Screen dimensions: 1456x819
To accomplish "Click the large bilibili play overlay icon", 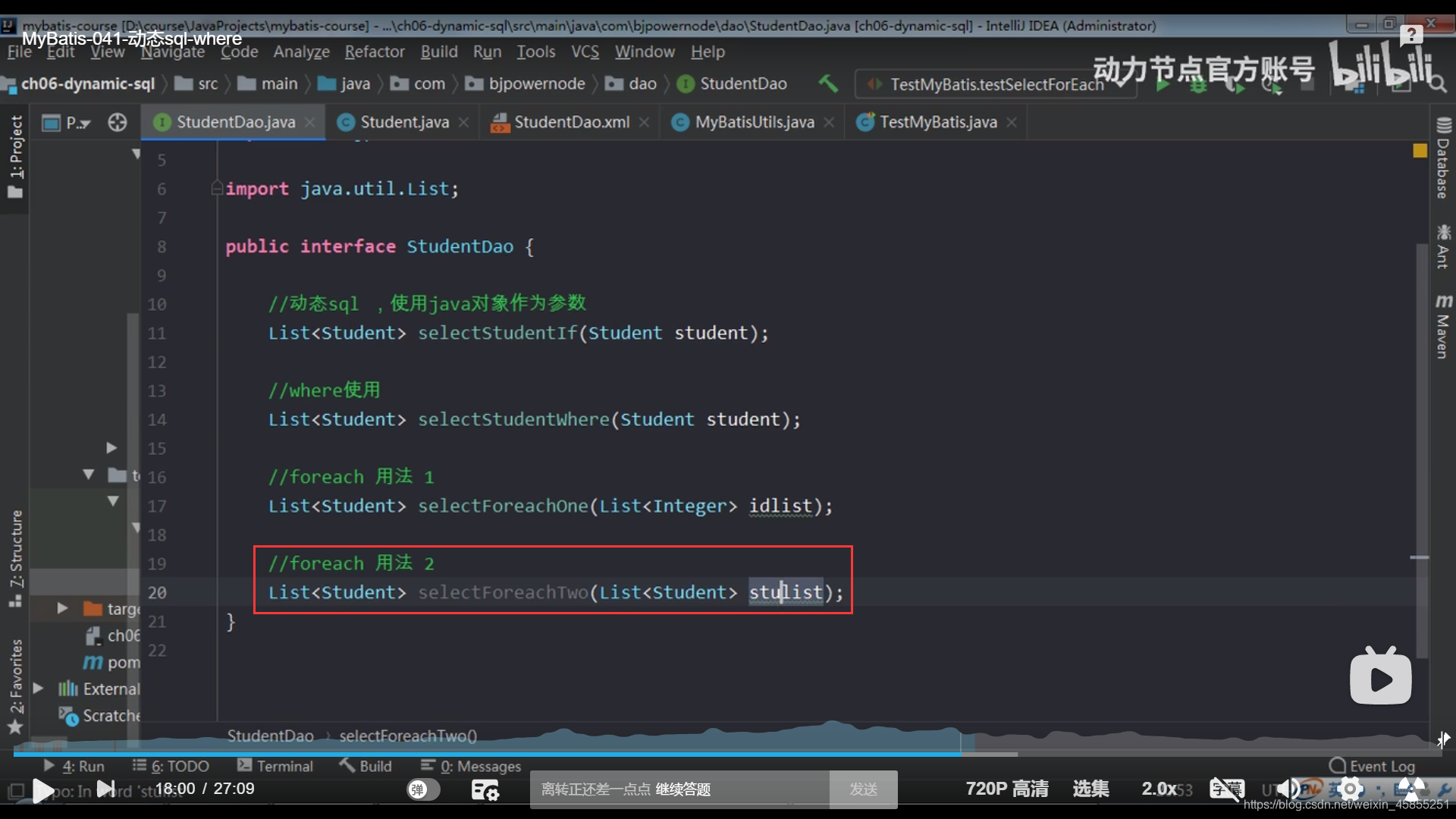I will pos(1380,676).
